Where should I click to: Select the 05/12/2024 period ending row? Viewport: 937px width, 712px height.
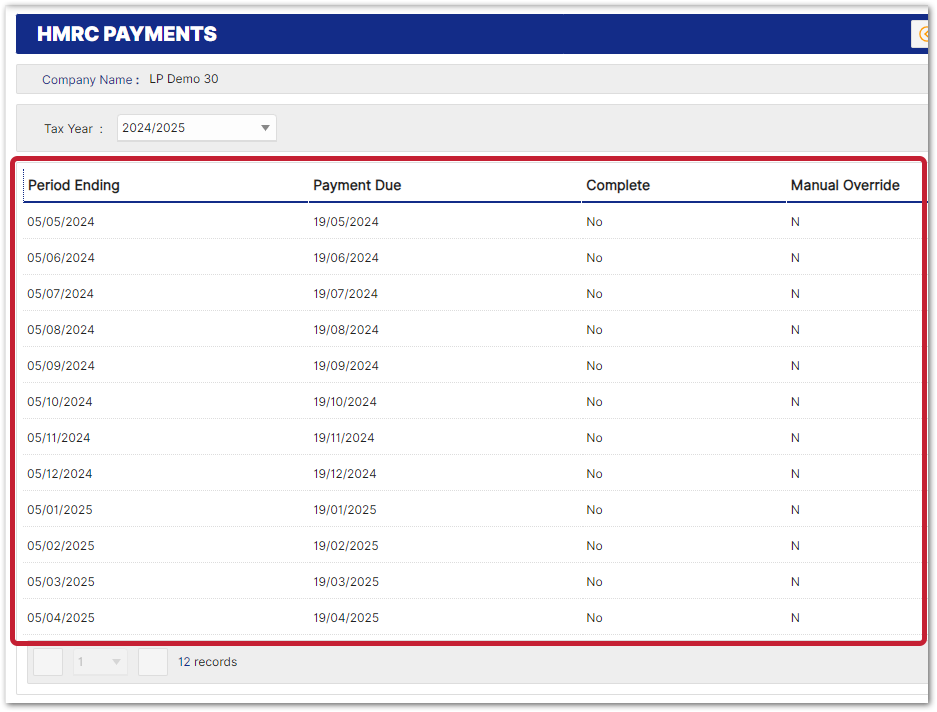pos(60,474)
